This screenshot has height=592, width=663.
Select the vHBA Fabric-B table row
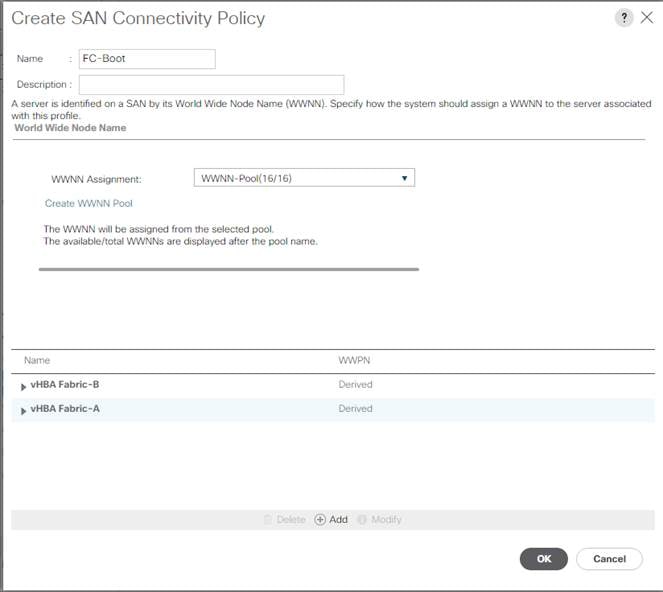[333, 385]
